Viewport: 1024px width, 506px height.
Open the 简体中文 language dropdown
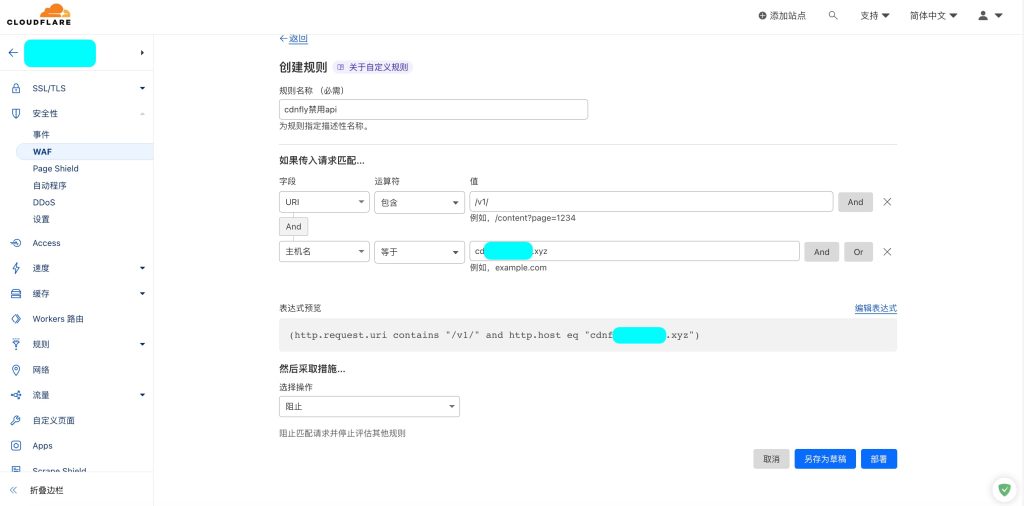tap(934, 16)
